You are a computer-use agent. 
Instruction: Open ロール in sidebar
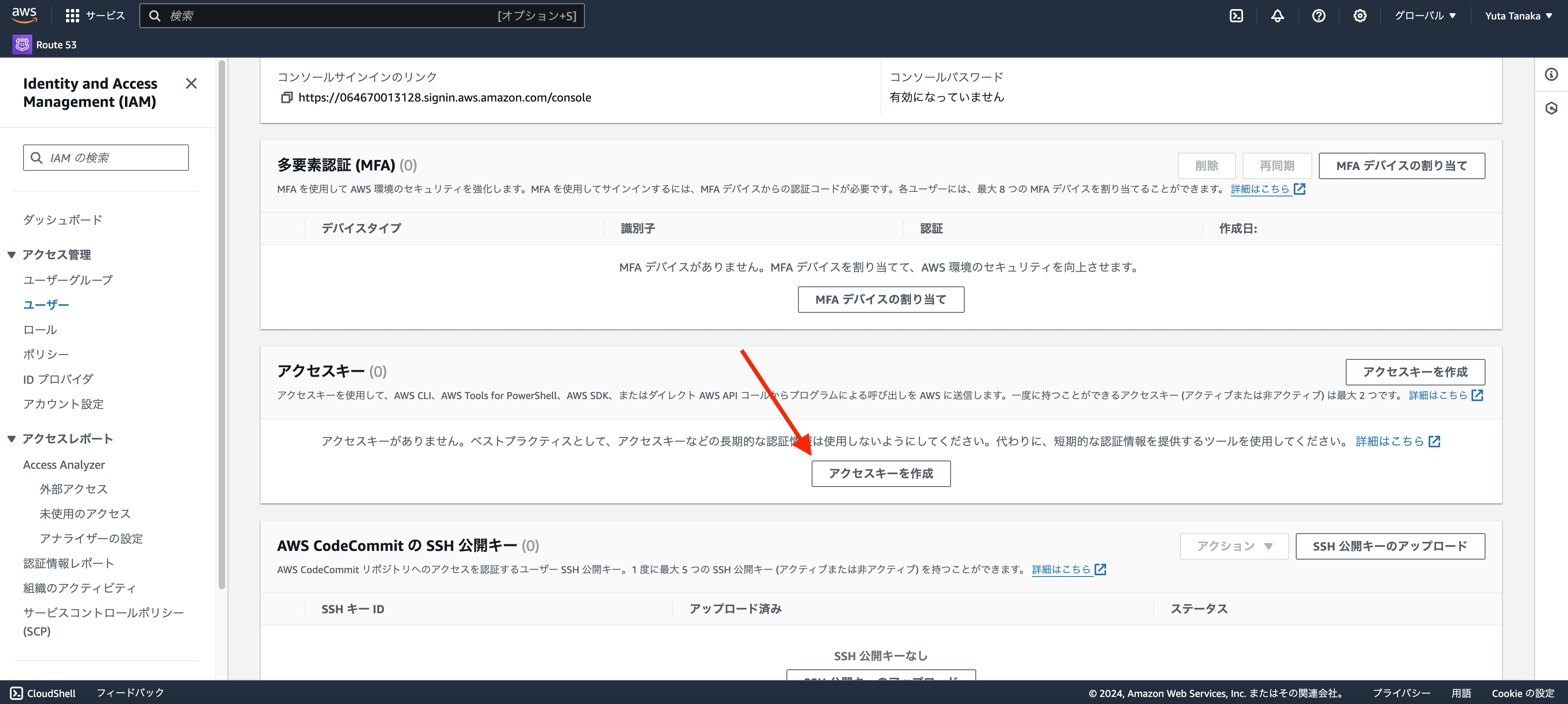40,330
